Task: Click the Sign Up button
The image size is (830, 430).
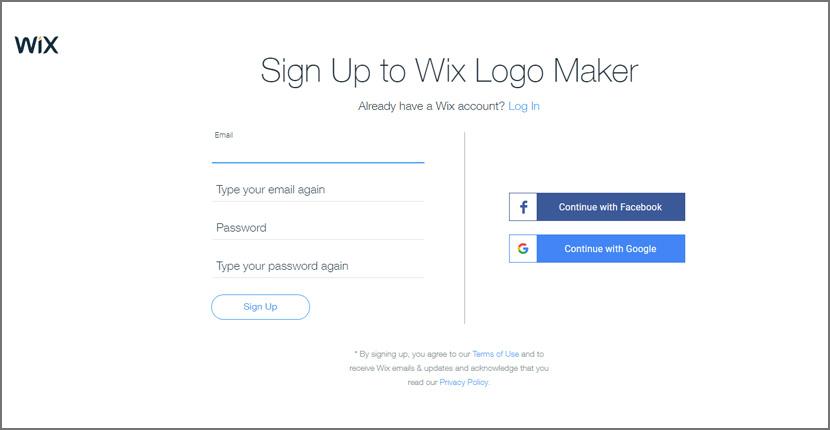Action: pyautogui.click(x=260, y=307)
